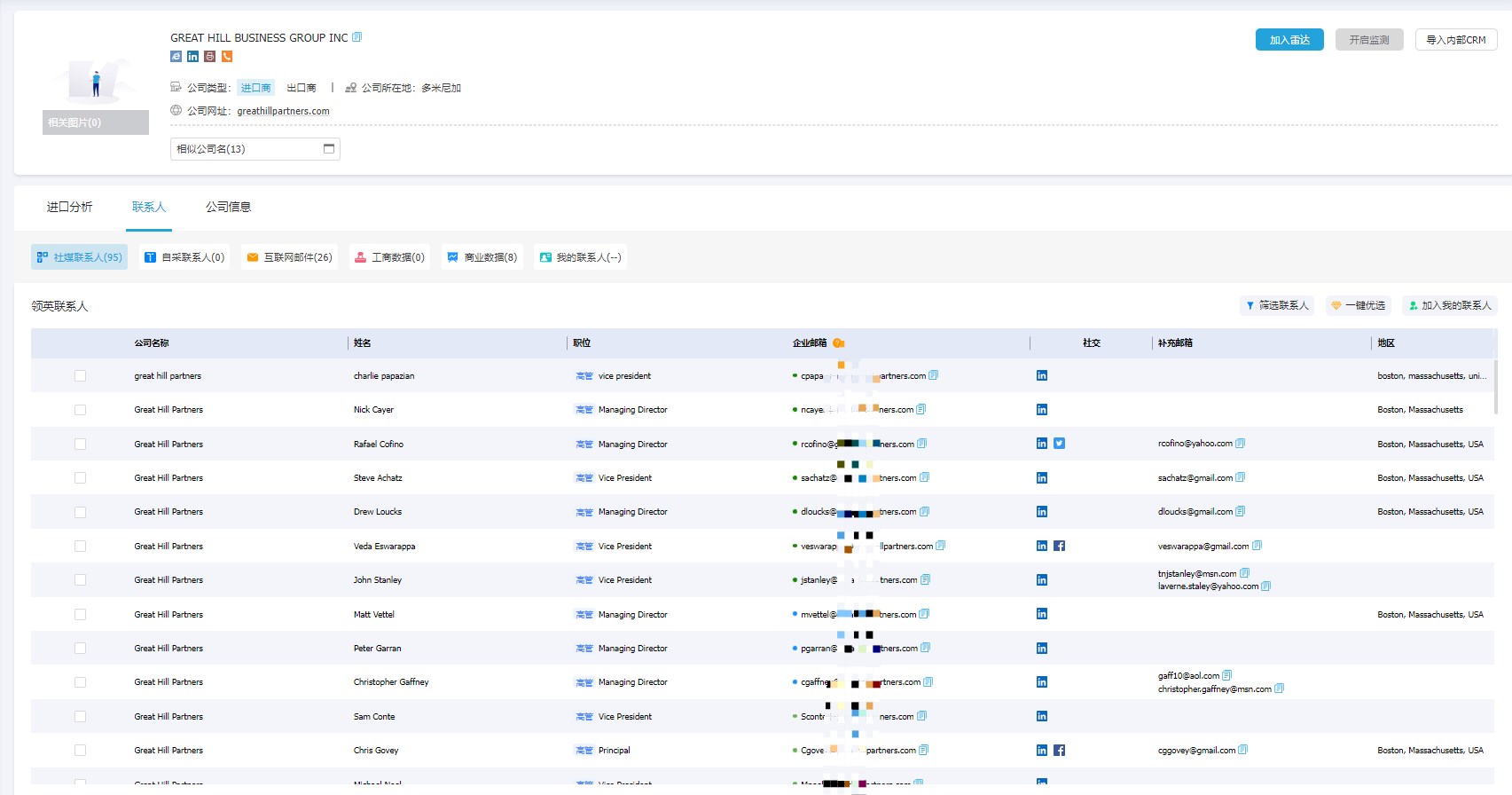Open 相关图片(0) company image thumbnail
1512x795 pixels.
pos(96,122)
